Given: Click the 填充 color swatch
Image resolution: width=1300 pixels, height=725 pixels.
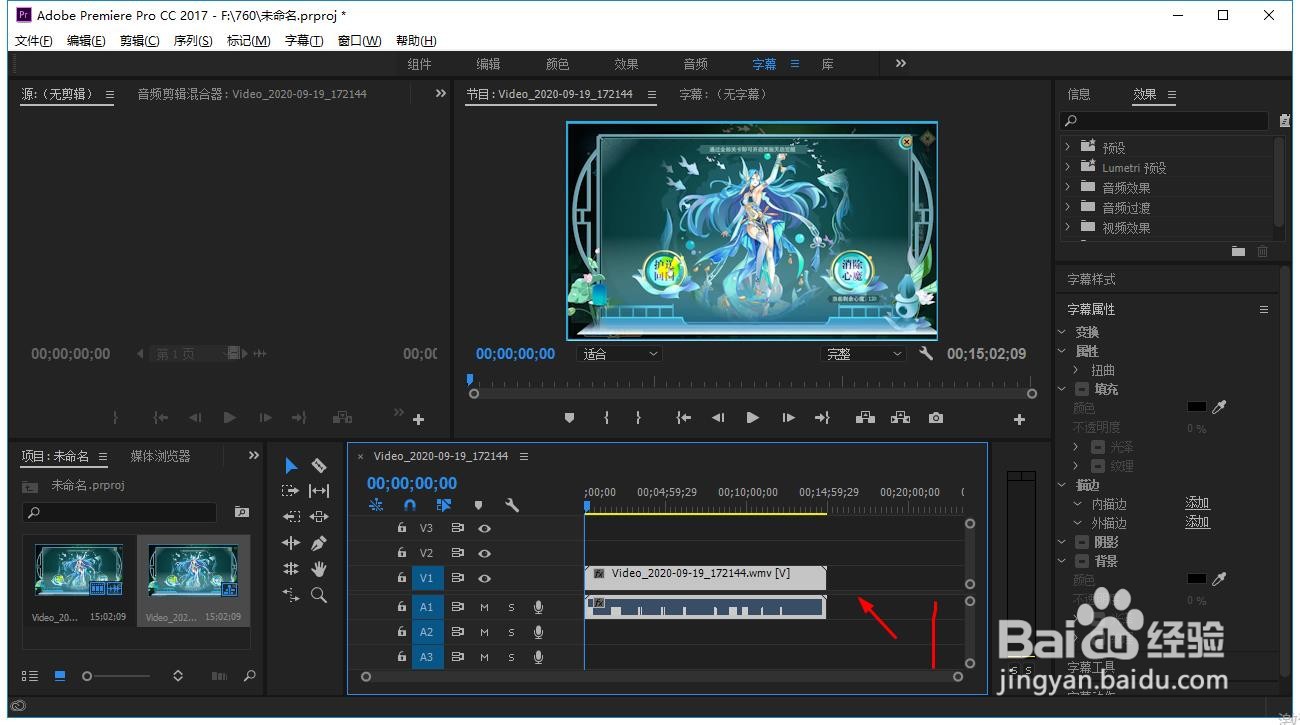Looking at the screenshot, I should tap(1196, 407).
